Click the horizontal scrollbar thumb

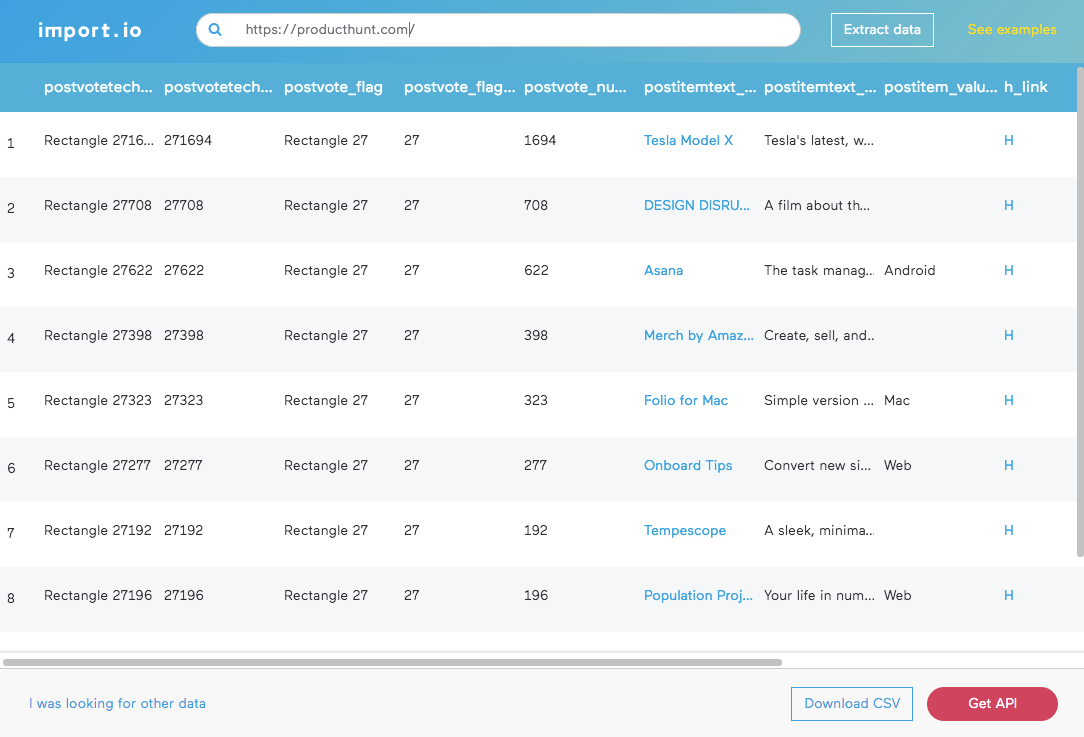[392, 662]
